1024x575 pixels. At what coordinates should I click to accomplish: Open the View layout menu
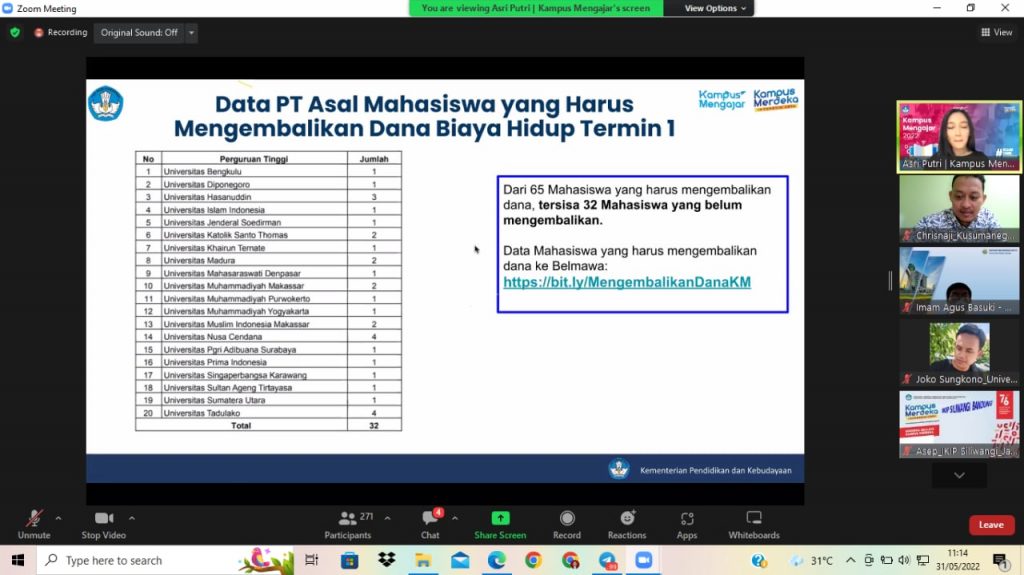996,32
